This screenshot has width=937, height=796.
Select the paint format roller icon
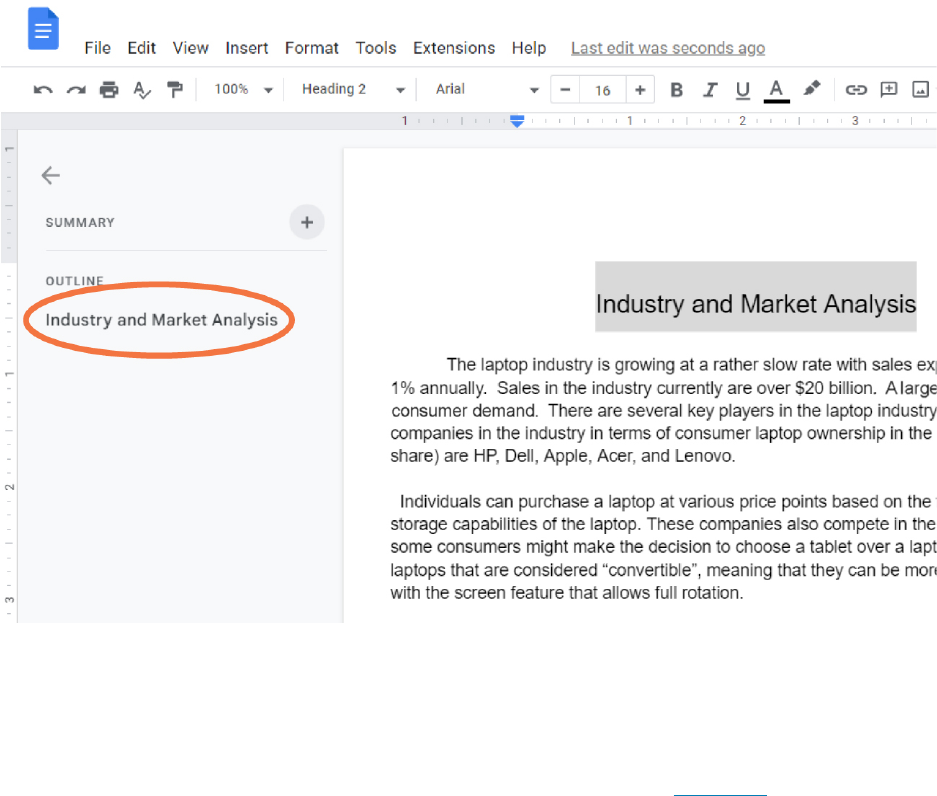point(174,90)
